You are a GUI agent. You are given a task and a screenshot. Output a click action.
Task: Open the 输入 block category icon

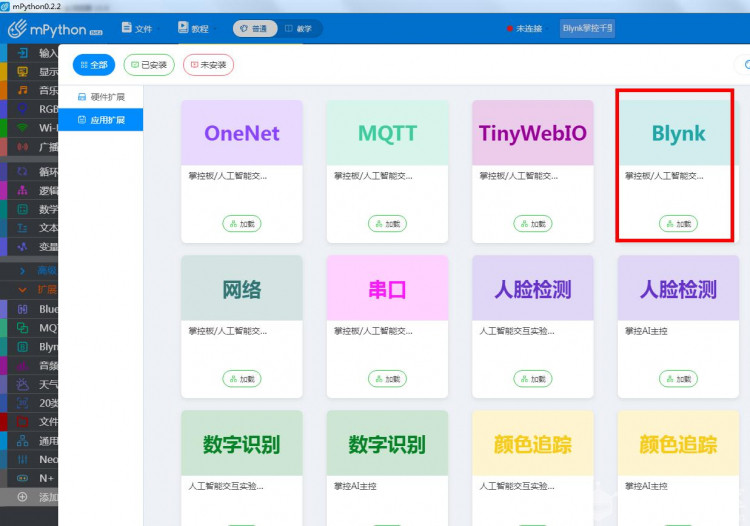[22, 53]
